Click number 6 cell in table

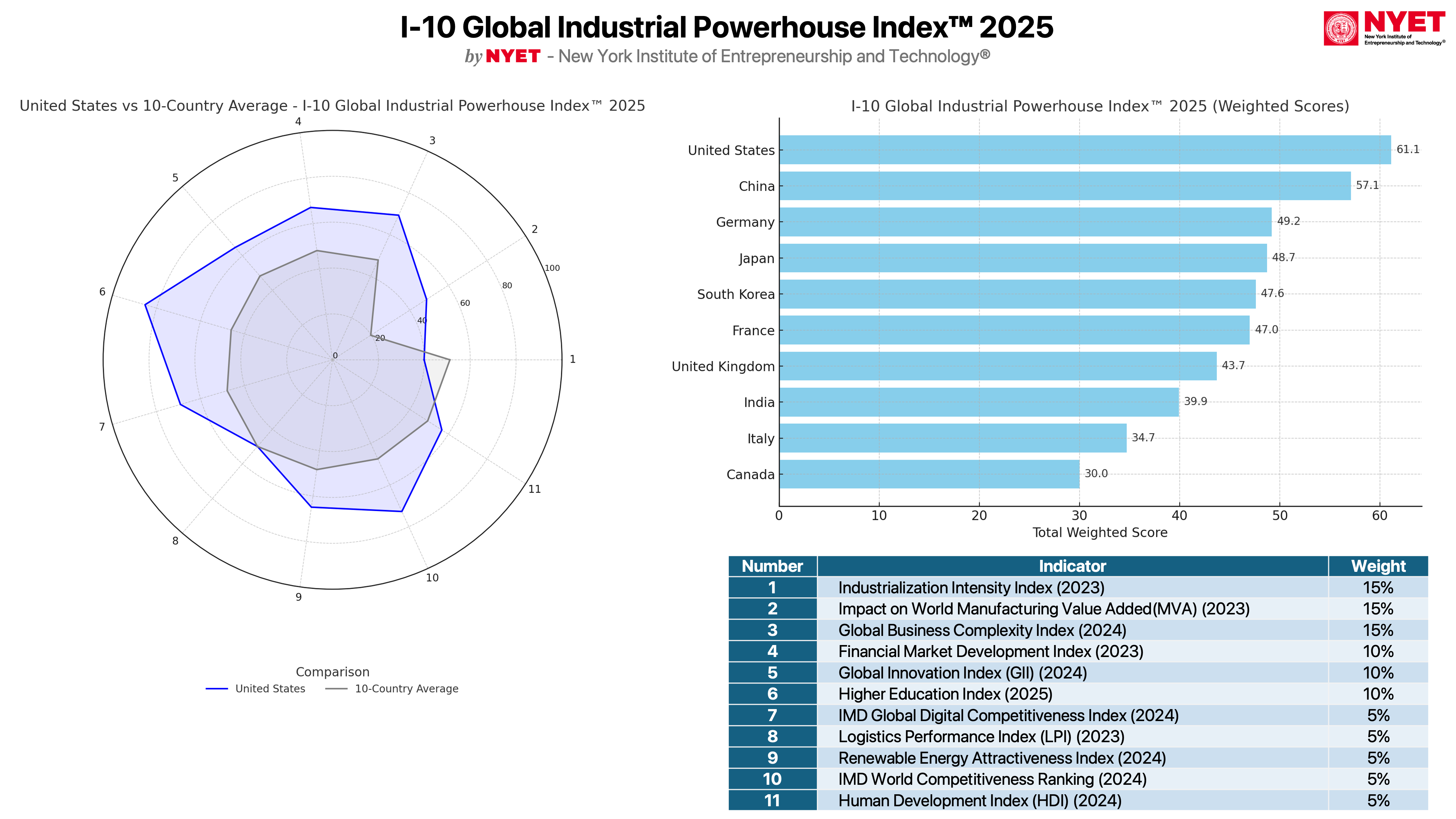[x=772, y=694]
